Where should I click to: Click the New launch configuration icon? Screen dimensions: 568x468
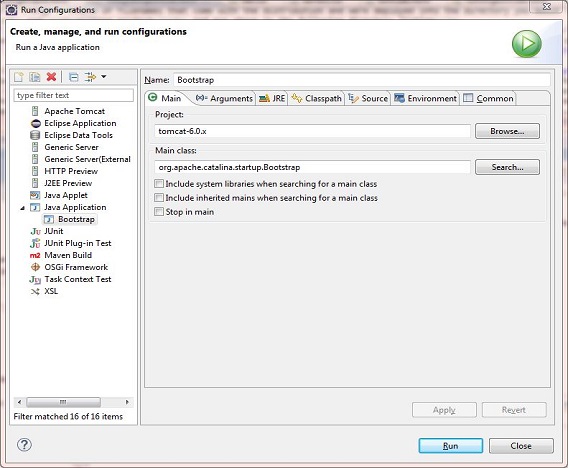click(x=18, y=77)
